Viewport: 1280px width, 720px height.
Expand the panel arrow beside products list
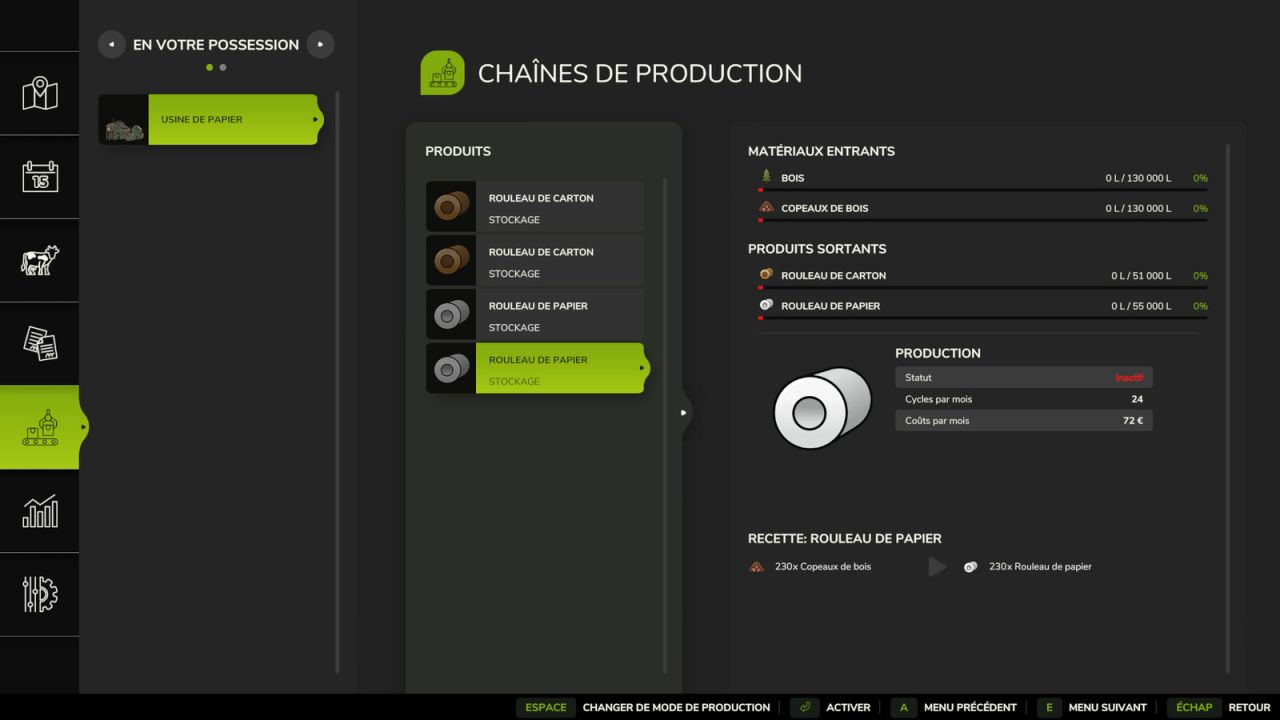click(684, 412)
